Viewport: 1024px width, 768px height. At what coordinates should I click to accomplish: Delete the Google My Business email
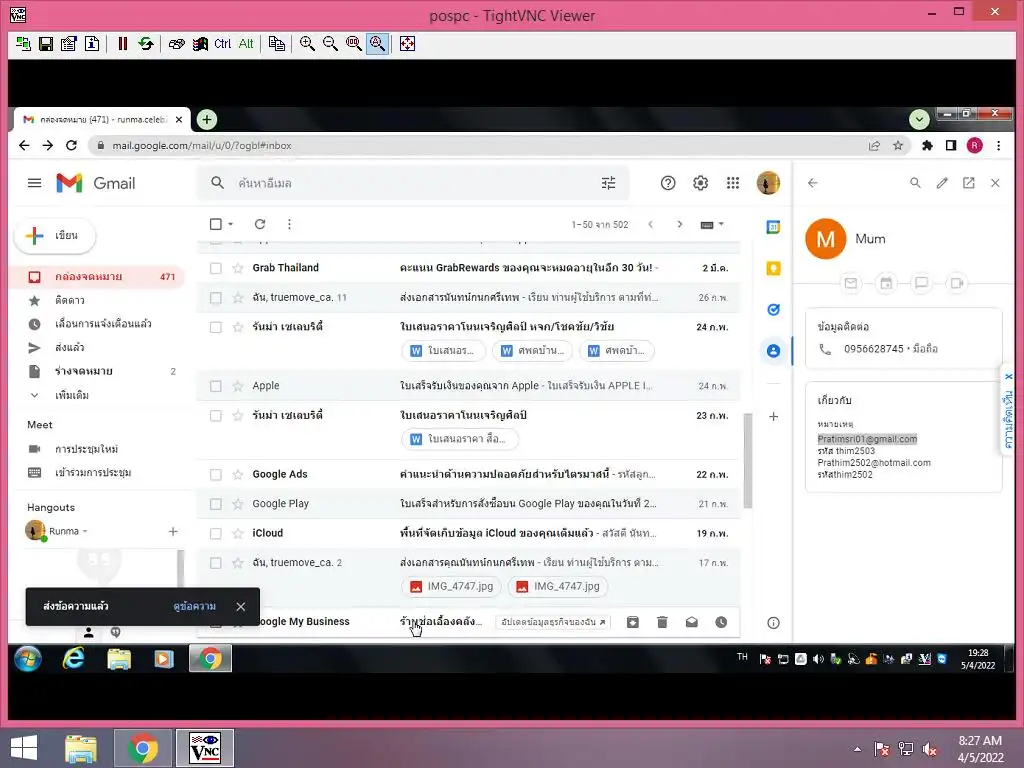[x=662, y=622]
